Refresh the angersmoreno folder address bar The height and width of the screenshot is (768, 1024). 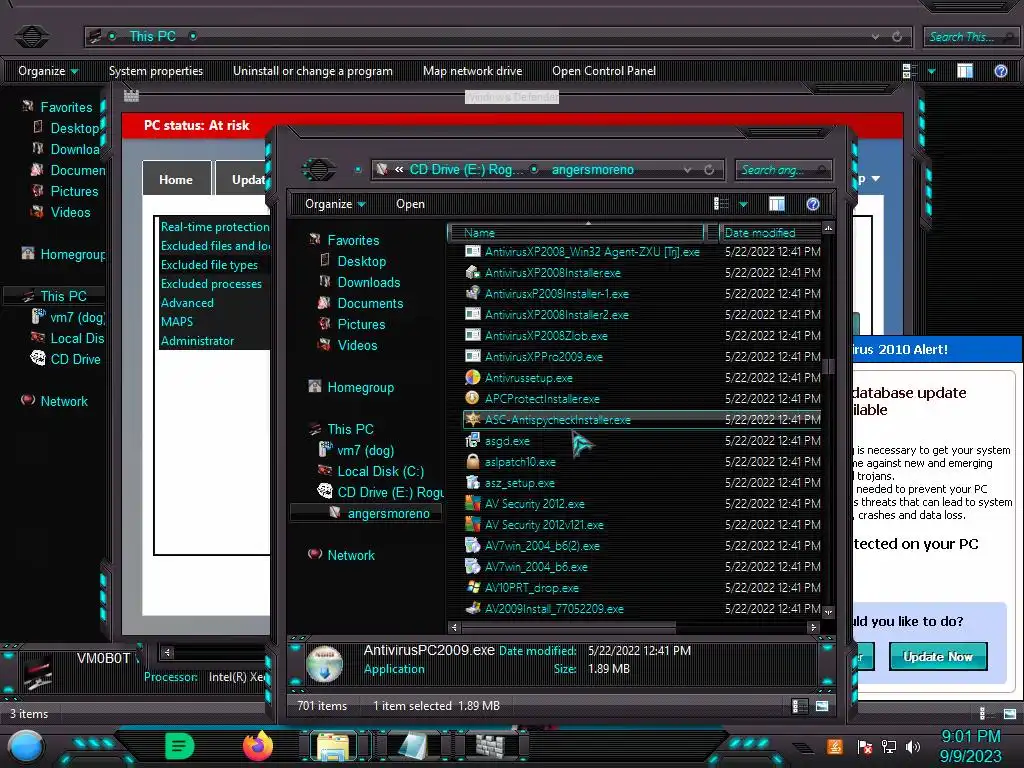click(709, 170)
